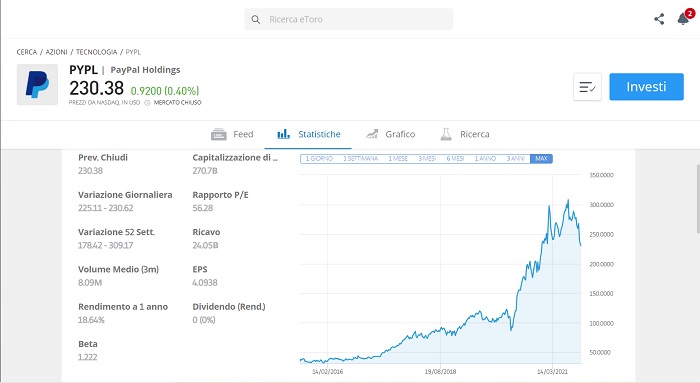Click the Statistiche bar chart icon
This screenshot has width=700, height=383.
(283, 134)
